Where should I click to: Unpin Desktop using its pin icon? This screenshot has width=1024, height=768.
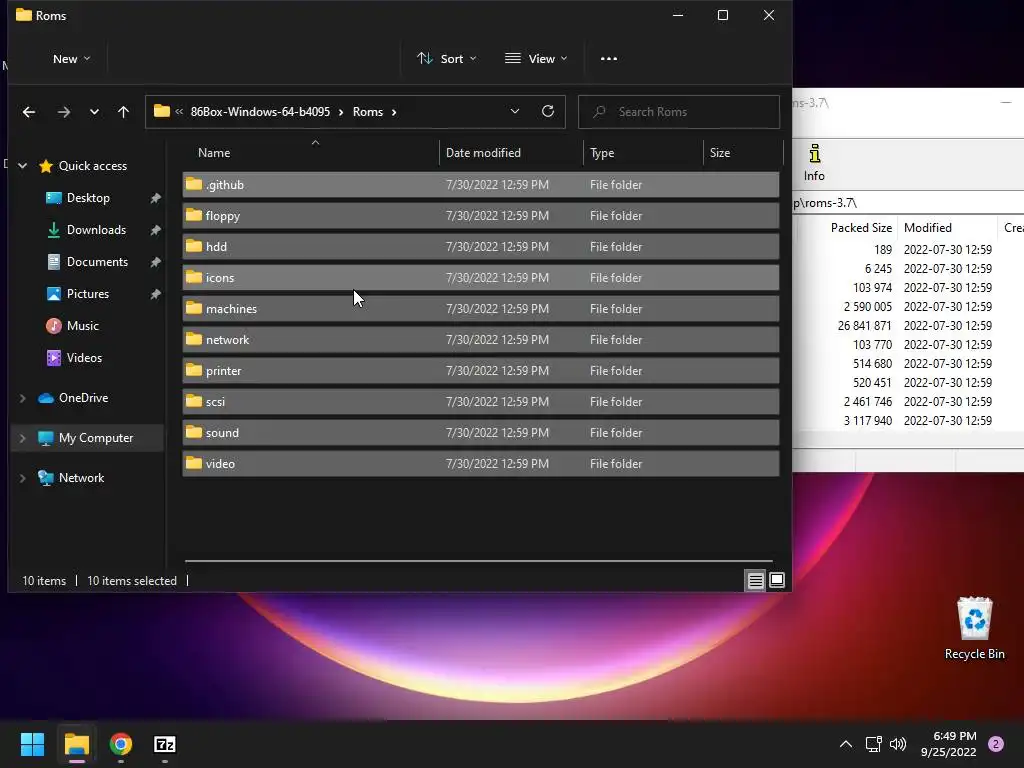pyautogui.click(x=155, y=198)
